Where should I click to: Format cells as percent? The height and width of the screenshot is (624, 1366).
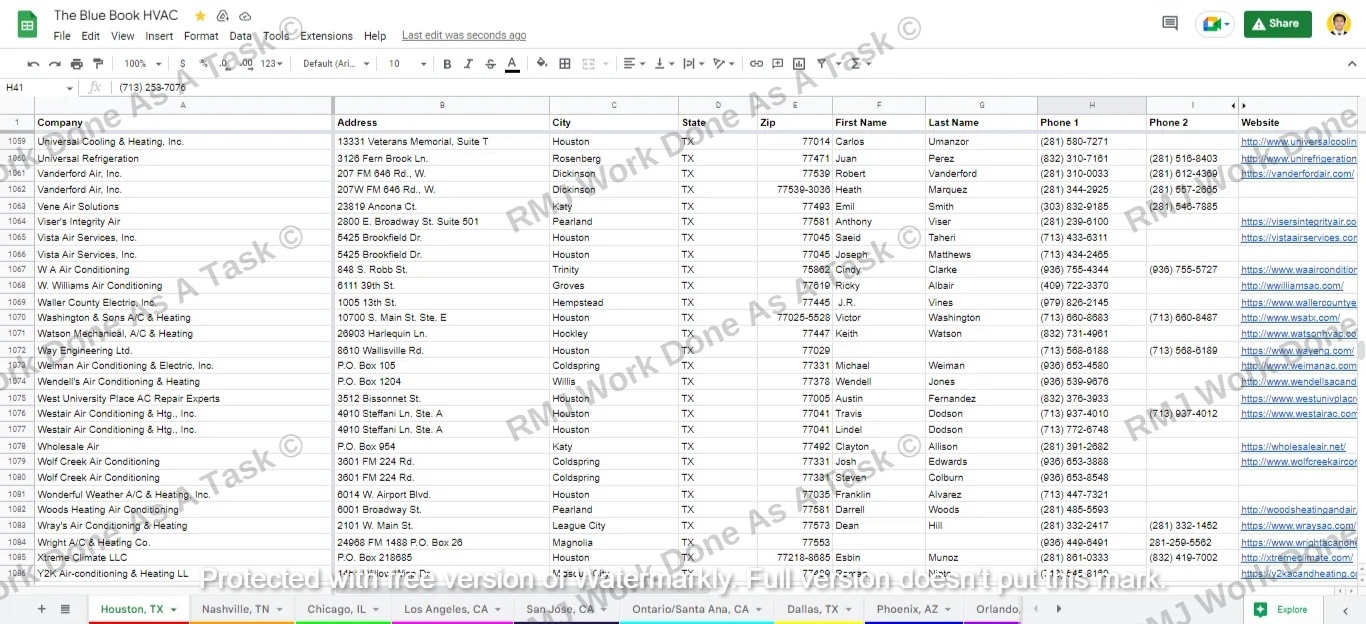pyautogui.click(x=204, y=64)
